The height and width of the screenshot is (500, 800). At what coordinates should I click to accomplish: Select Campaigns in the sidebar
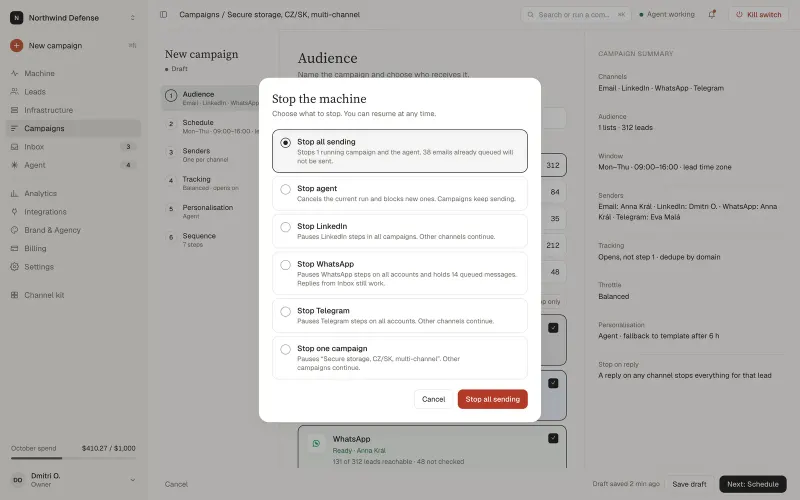point(73,129)
